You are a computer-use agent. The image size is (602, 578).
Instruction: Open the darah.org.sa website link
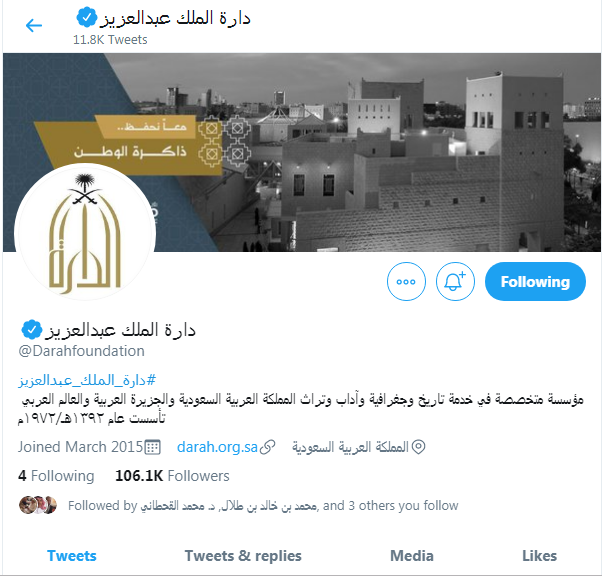click(217, 447)
